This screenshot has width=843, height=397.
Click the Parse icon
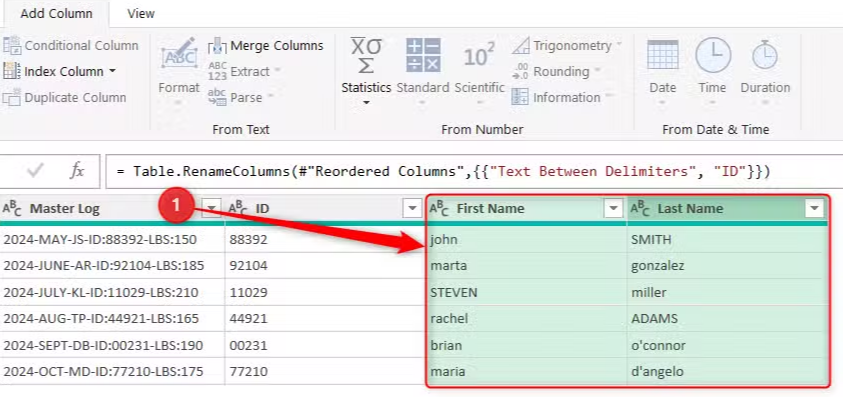[x=217, y=97]
